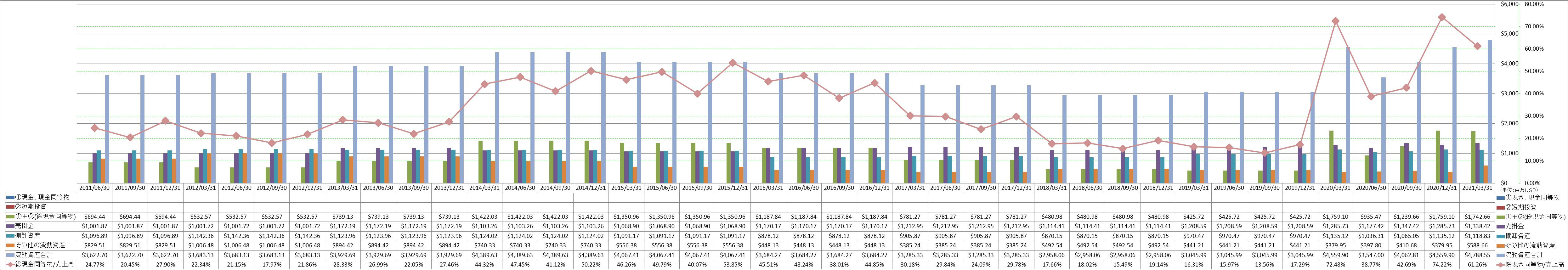The height and width of the screenshot is (270, 1568).
Task: Click the 2021/03/31 date column header
Action: pyautogui.click(x=1477, y=188)
